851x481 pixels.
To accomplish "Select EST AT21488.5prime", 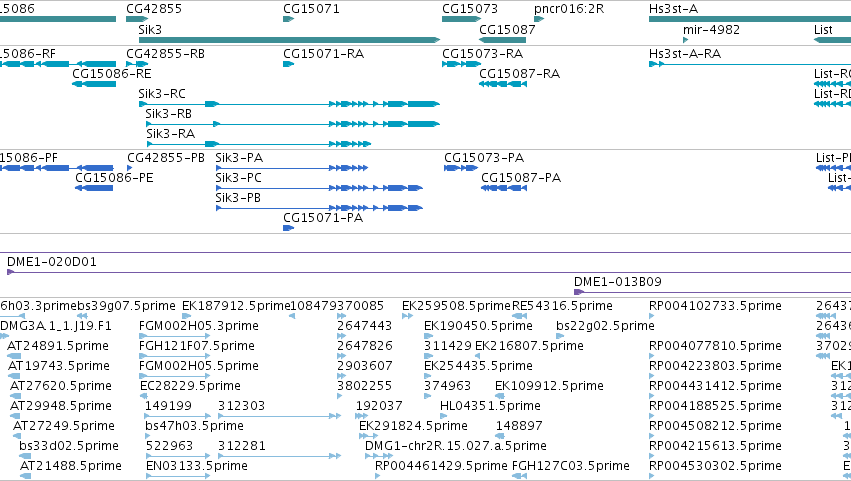I will click(x=71, y=466).
